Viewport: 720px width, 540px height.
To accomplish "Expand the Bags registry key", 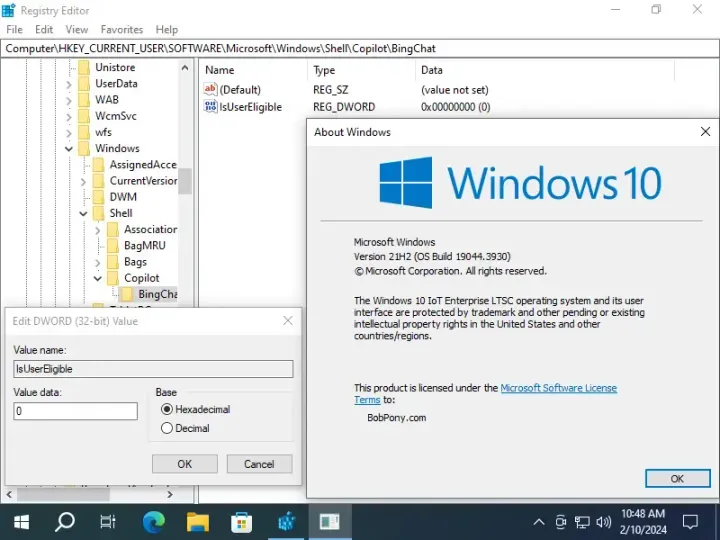I will pyautogui.click(x=98, y=262).
